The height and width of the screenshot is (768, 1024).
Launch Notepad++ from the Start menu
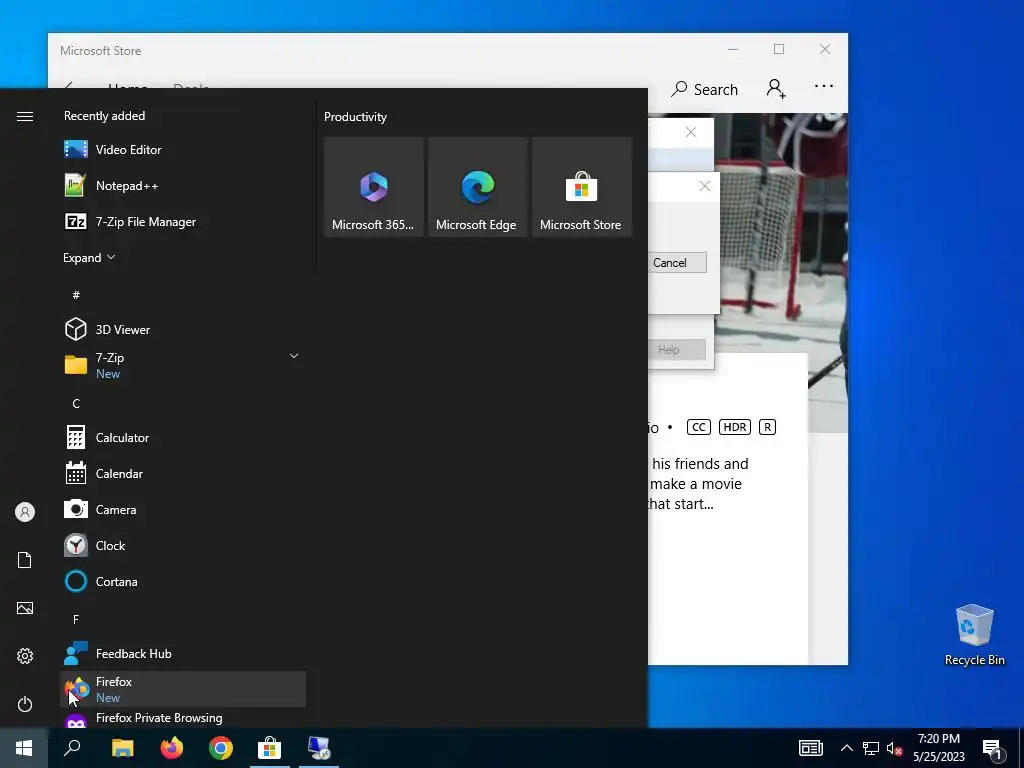pyautogui.click(x=183, y=185)
